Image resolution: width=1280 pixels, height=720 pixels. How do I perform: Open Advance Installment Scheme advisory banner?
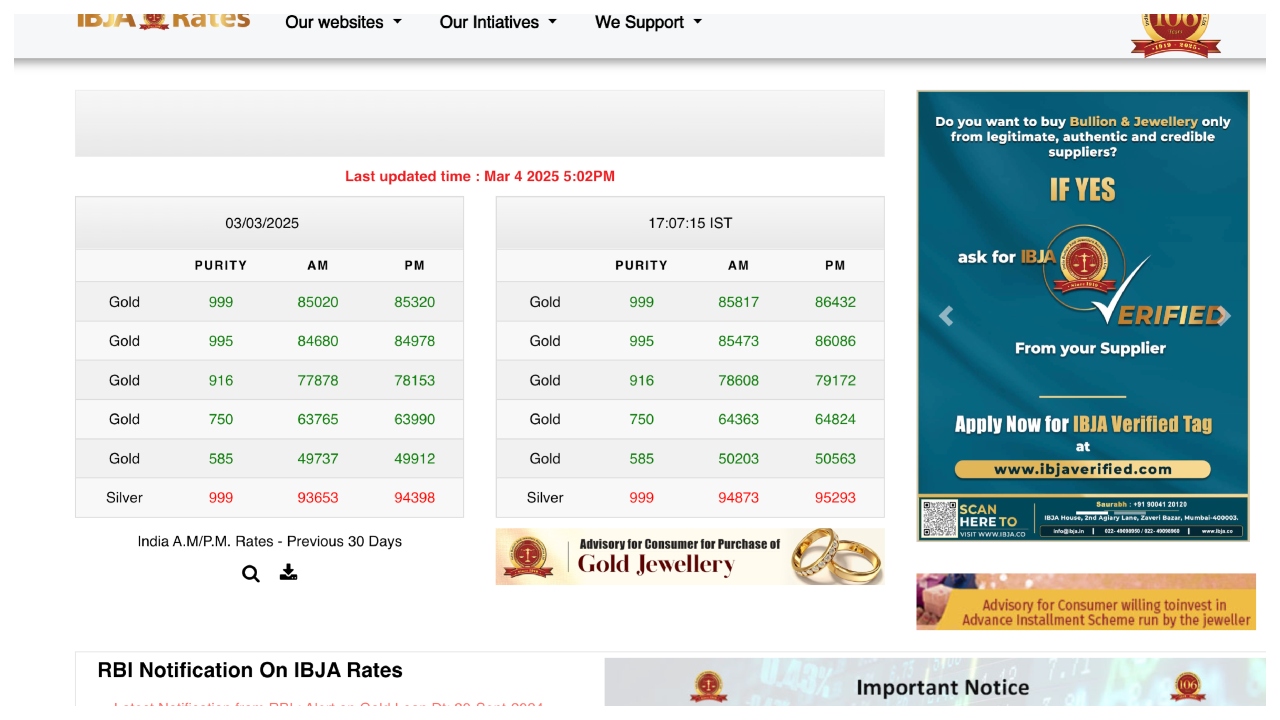coord(1086,602)
